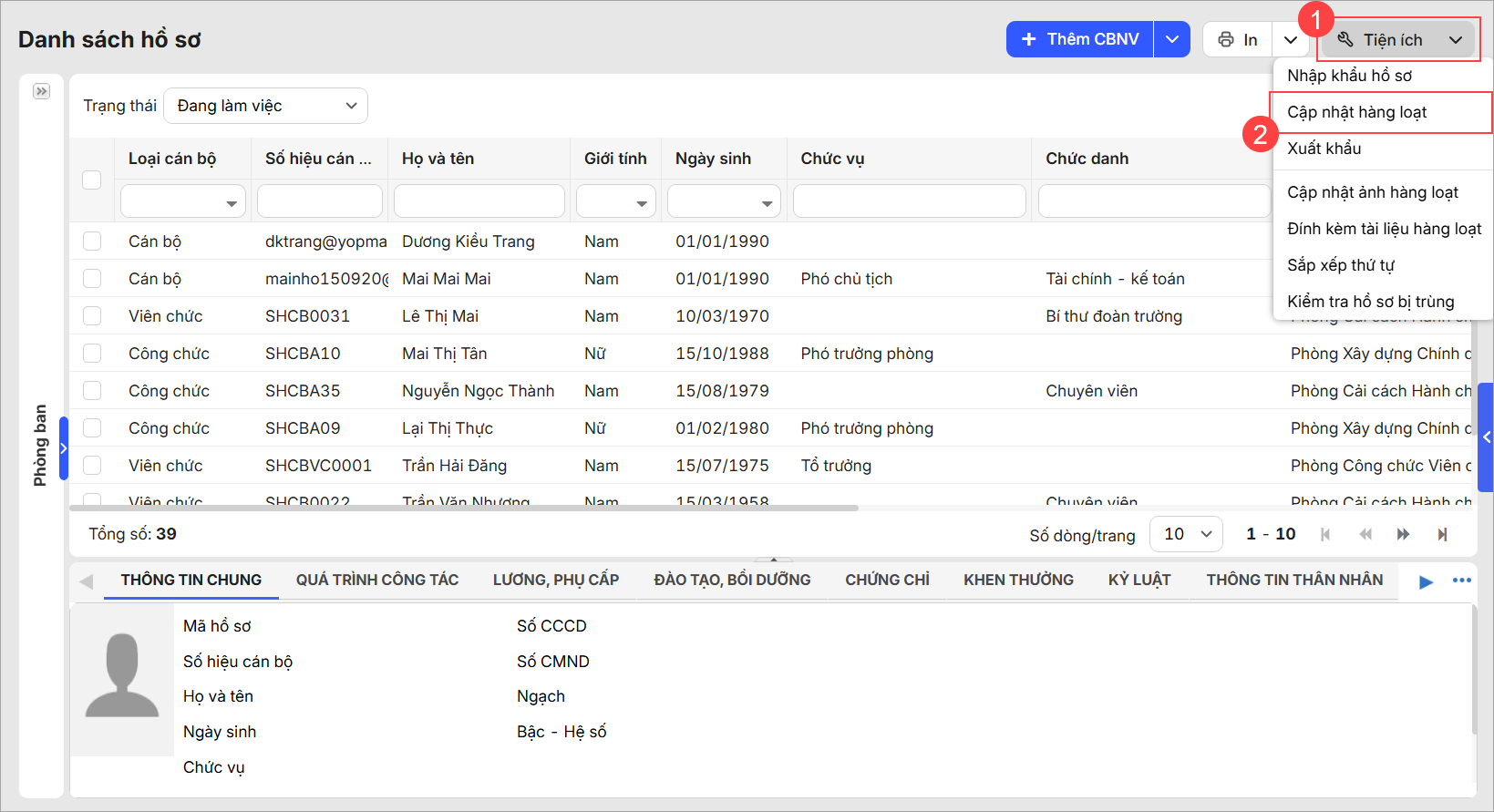Click the Thêm CBNV button

1080,39
